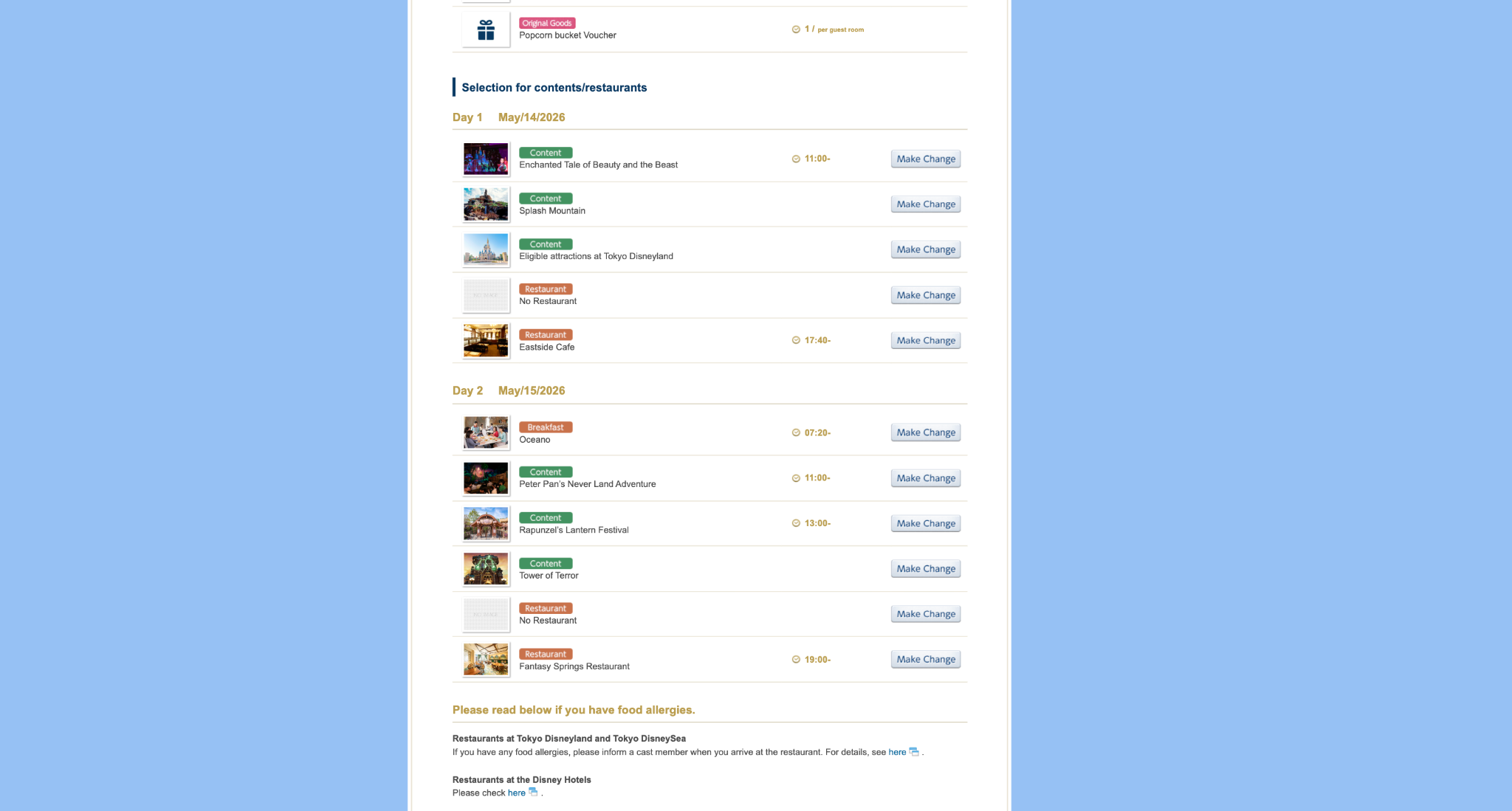Click Make Change for Oceano breakfast
Viewport: 1512px width, 811px height.
(x=925, y=432)
